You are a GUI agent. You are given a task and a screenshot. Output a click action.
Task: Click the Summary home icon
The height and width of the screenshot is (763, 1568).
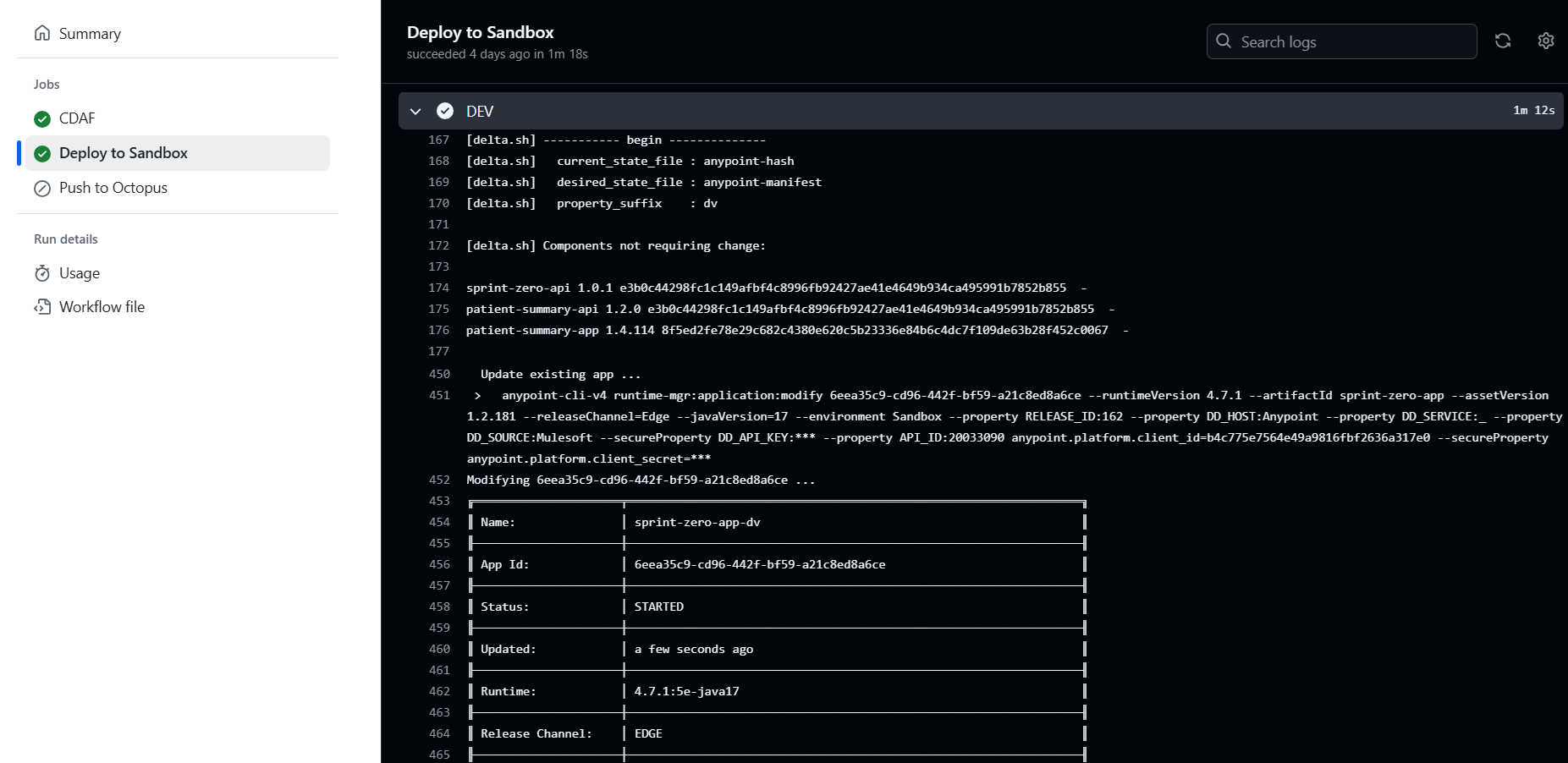(x=42, y=33)
